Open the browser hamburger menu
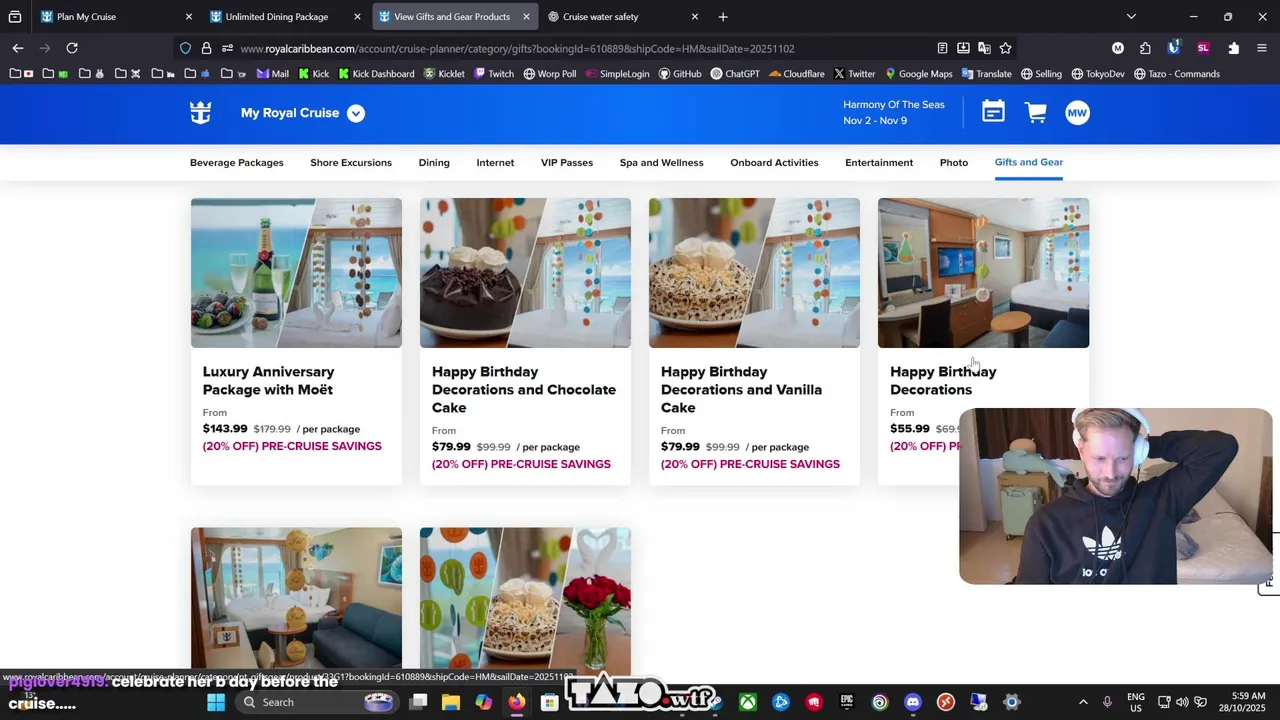Image resolution: width=1280 pixels, height=720 pixels. [1262, 48]
